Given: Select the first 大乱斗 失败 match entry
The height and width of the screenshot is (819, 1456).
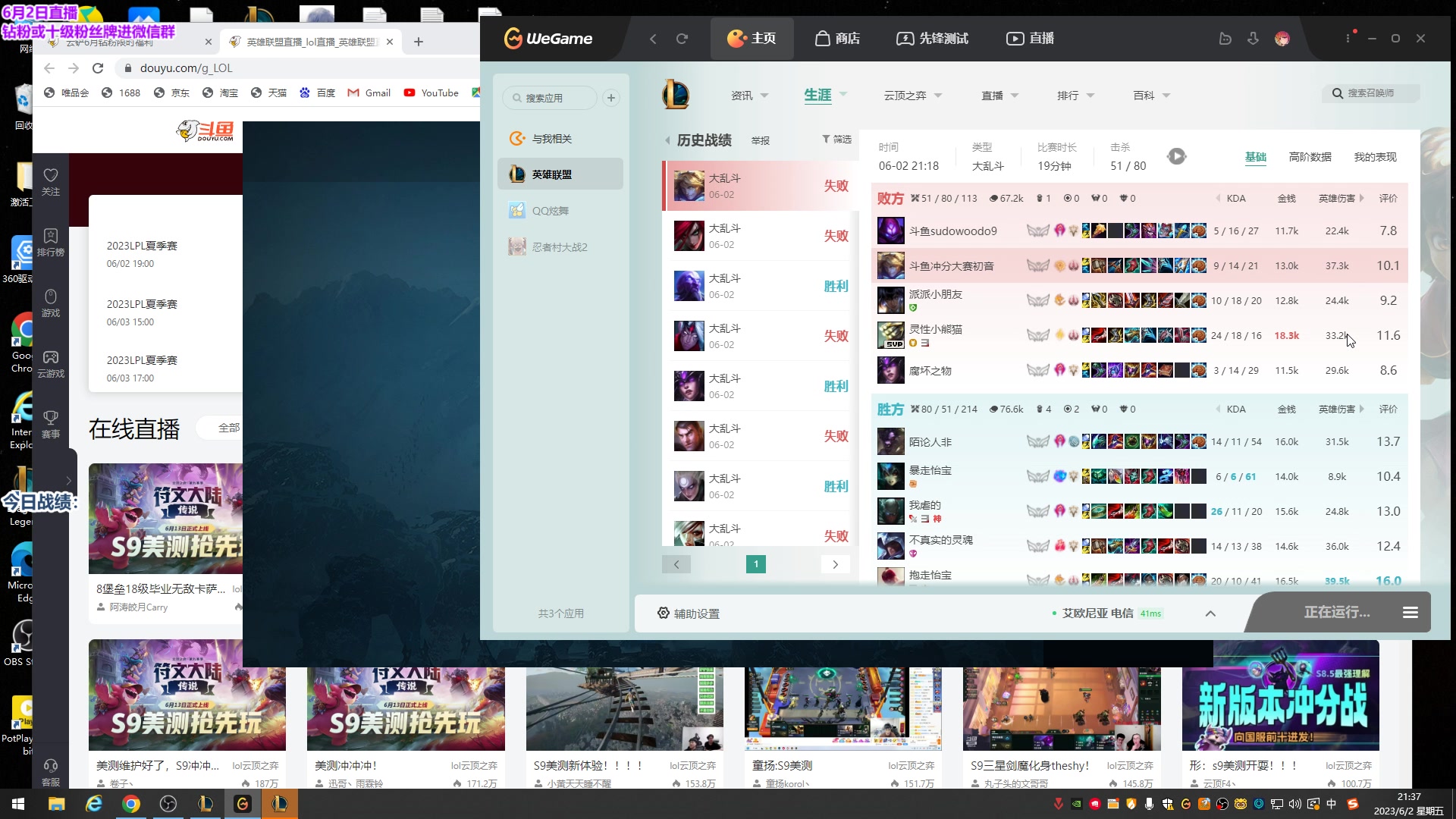Looking at the screenshot, I should click(x=760, y=187).
